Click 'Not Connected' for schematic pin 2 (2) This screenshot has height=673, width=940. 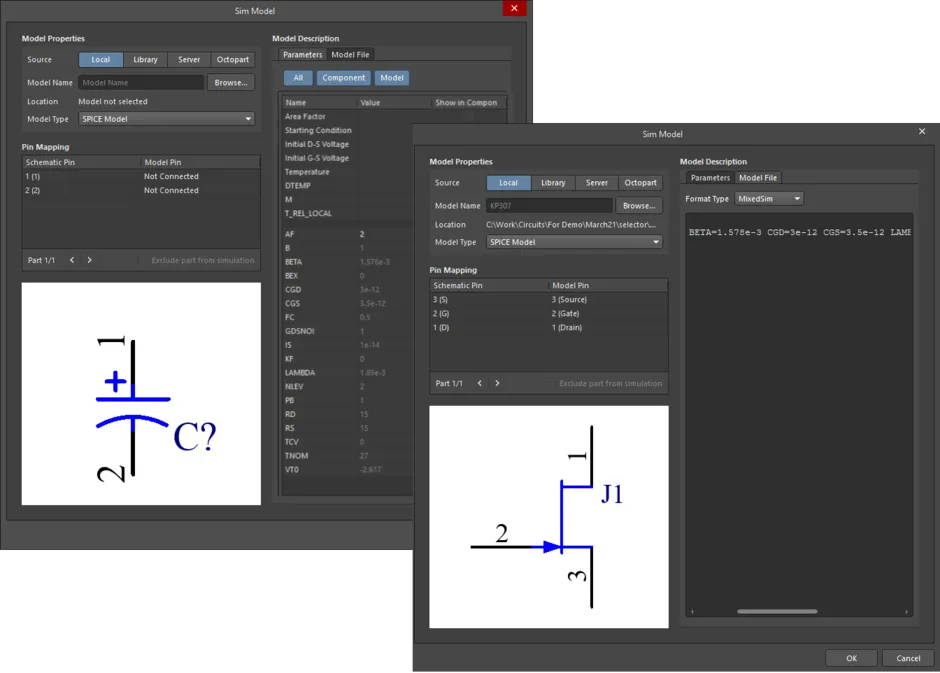pos(171,191)
